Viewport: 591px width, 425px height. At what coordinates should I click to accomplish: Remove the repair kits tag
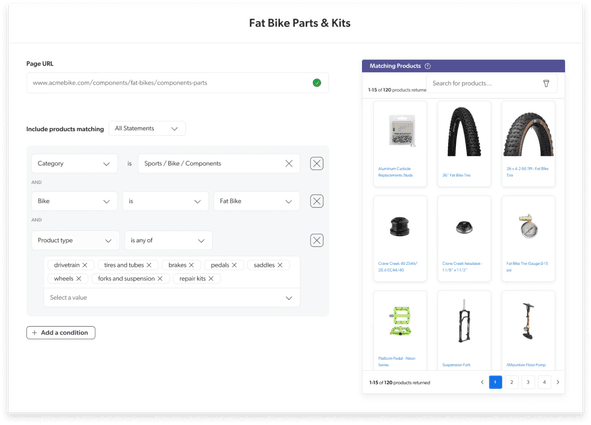211,279
